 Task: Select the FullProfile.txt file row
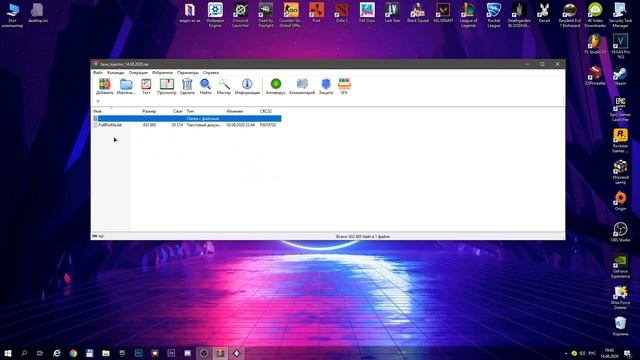point(187,125)
